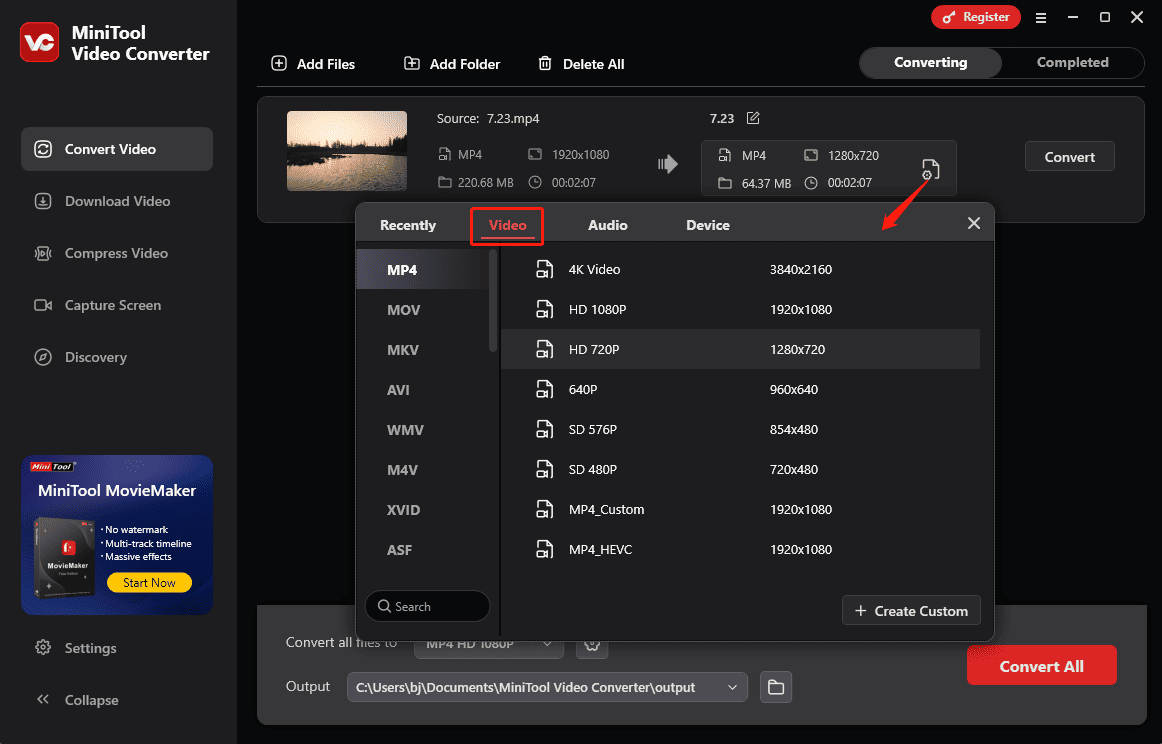Click the HD 720P preset icon

point(545,349)
